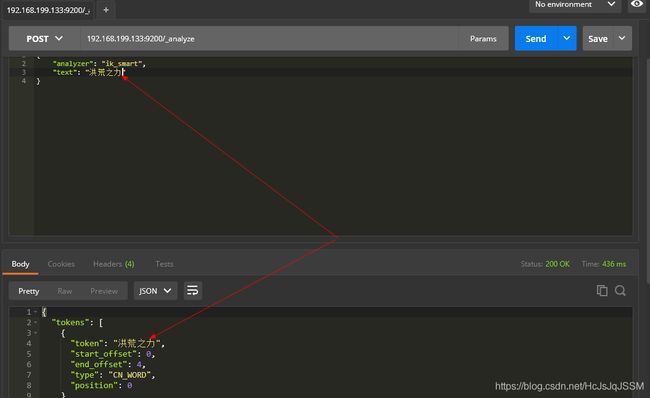
Task: Open the JSON format dropdown
Action: tap(155, 291)
